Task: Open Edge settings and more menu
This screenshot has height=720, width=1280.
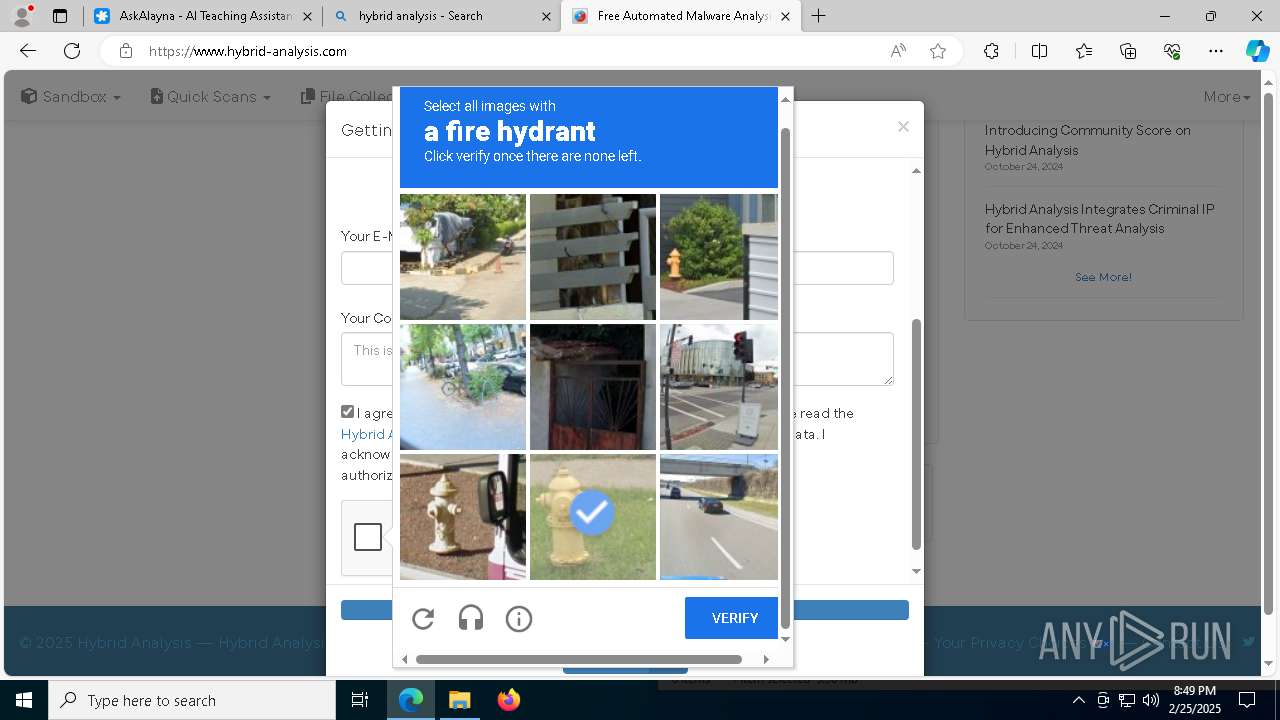Action: tap(1216, 51)
